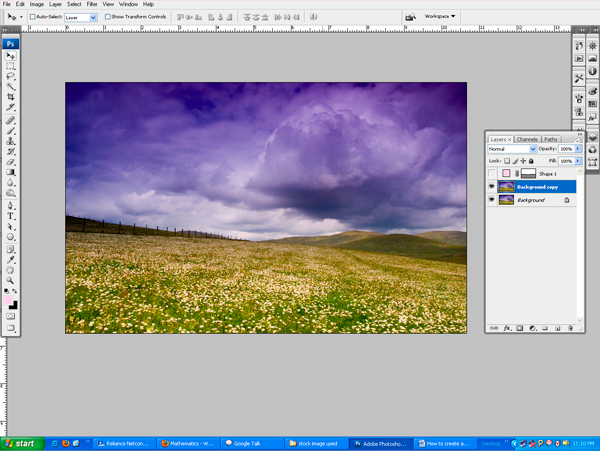The width and height of the screenshot is (600, 451).
Task: Click the Shape 1 layer pink color thumbnail
Action: coord(506,173)
